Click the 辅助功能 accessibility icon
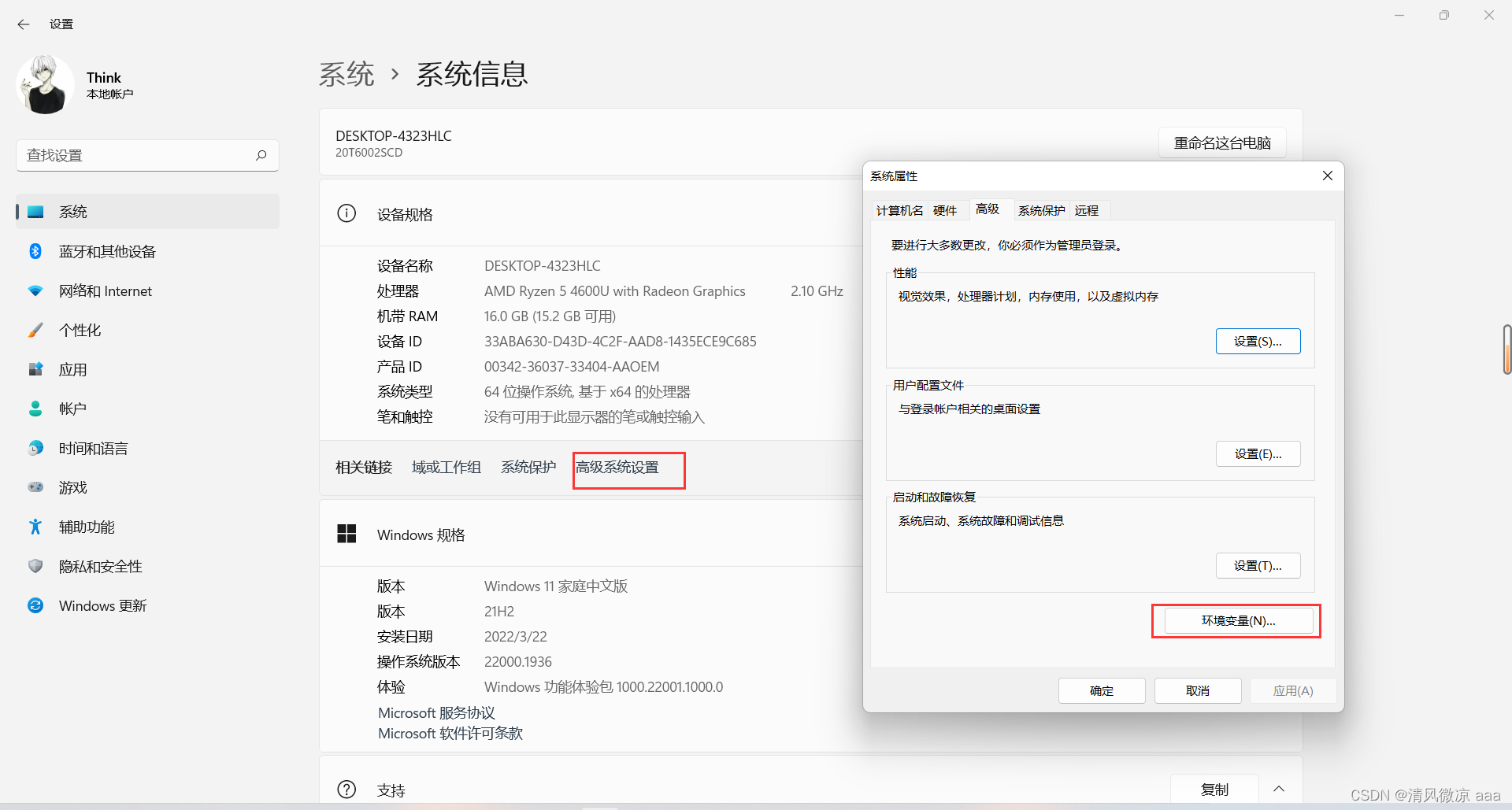Screen dimensions: 1512x810 point(35,527)
